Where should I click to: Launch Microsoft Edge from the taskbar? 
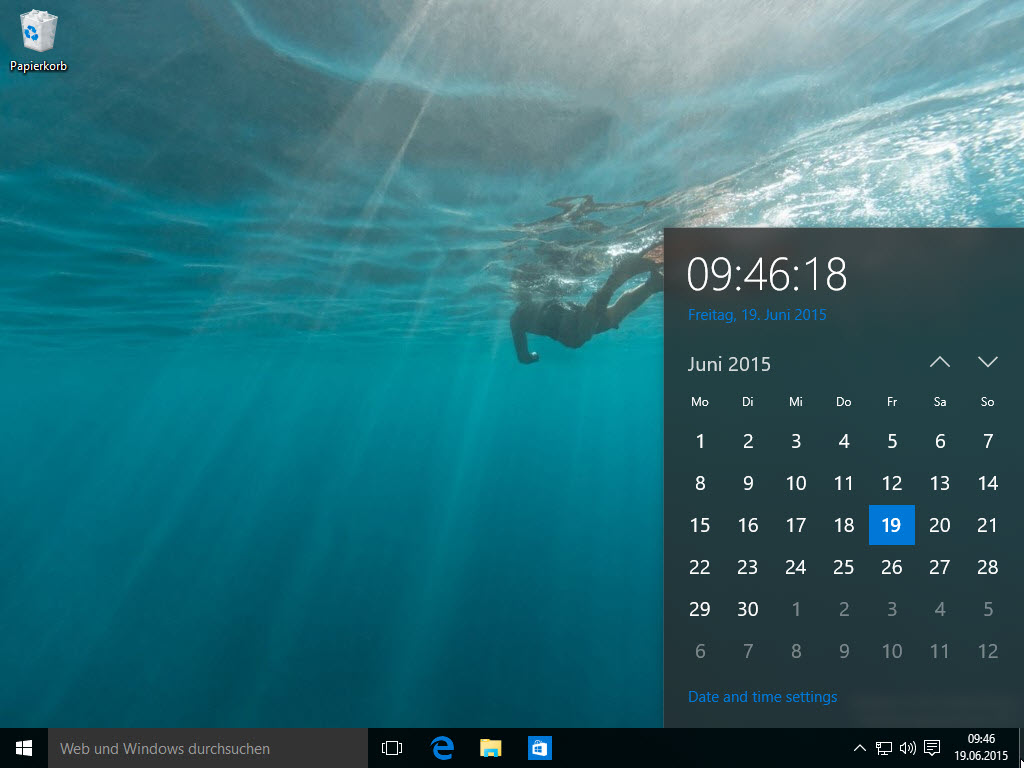pyautogui.click(x=442, y=748)
